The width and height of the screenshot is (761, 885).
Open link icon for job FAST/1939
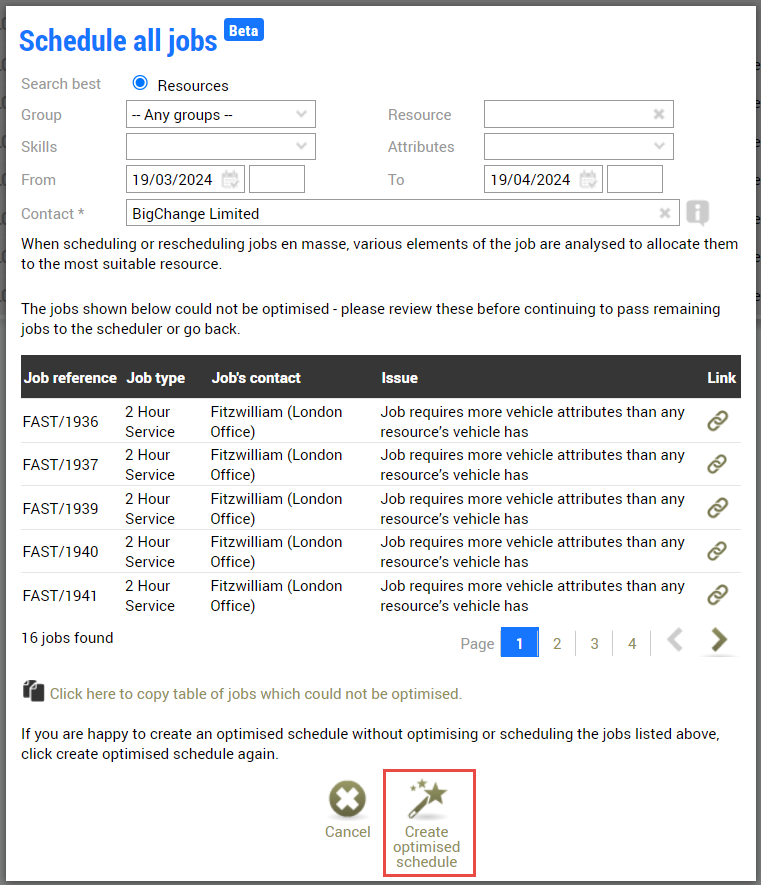(717, 508)
